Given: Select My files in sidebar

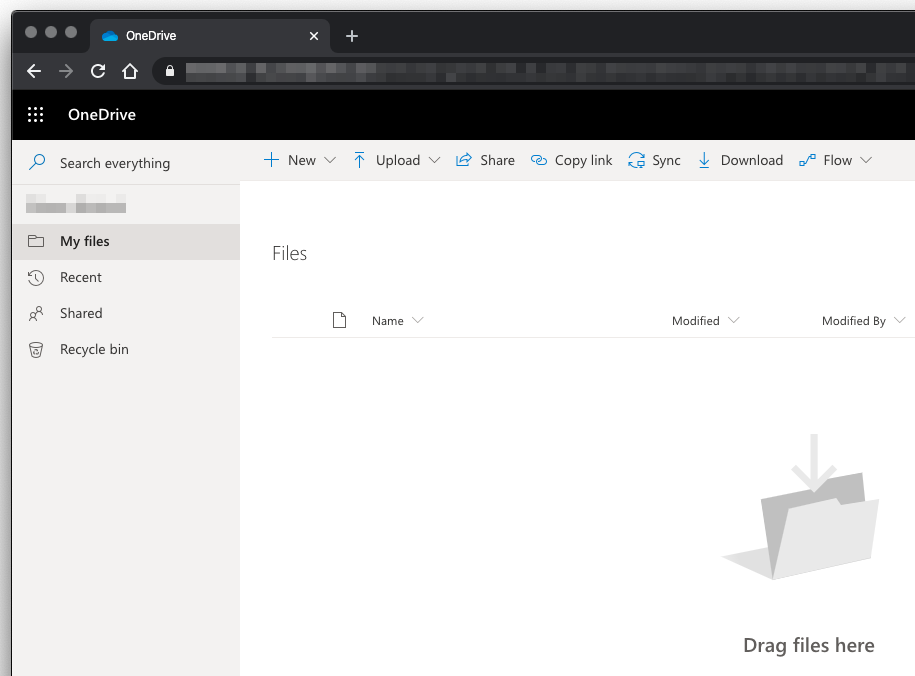Looking at the screenshot, I should pyautogui.click(x=126, y=242).
